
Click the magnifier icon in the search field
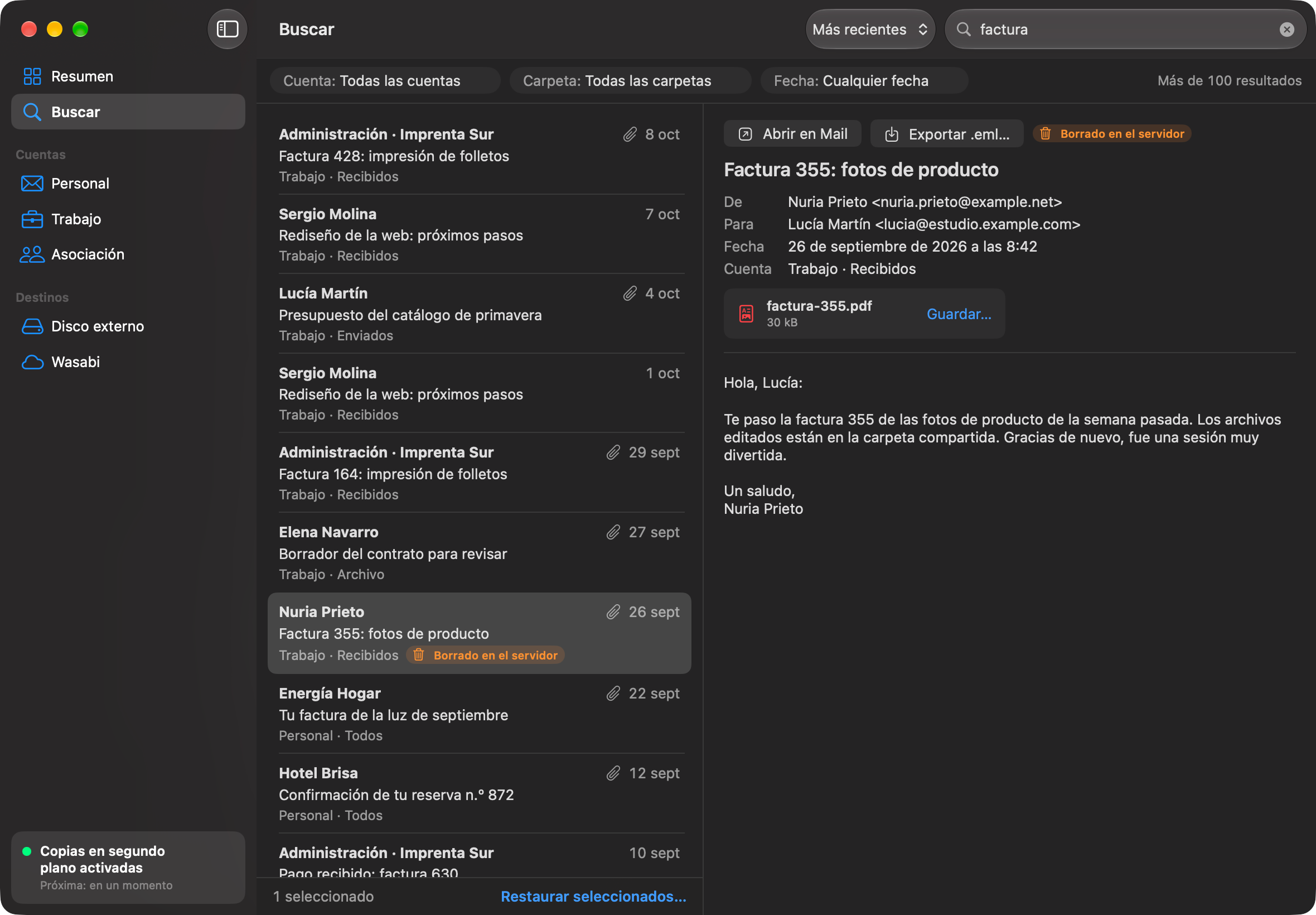964,29
